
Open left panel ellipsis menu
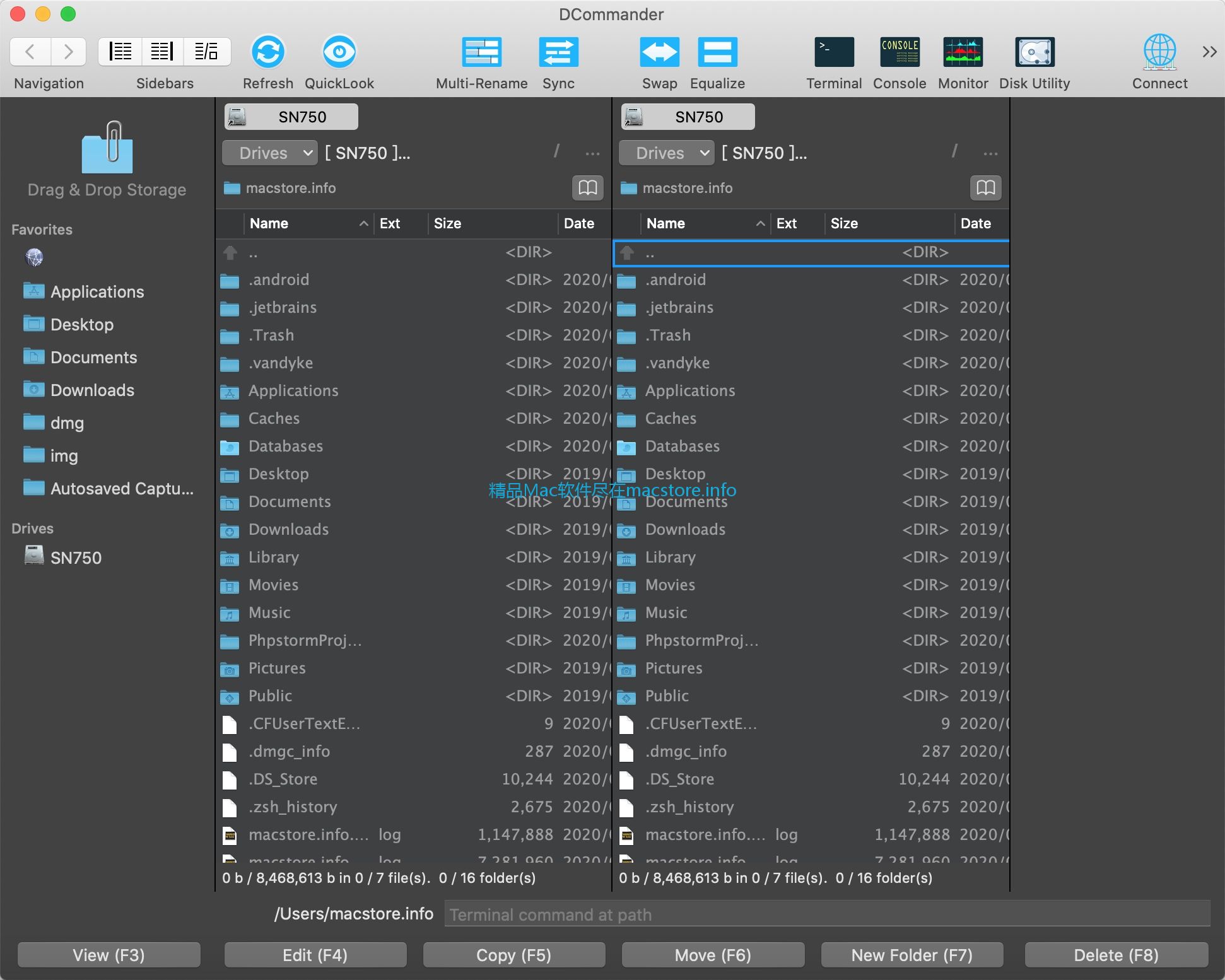[x=592, y=153]
